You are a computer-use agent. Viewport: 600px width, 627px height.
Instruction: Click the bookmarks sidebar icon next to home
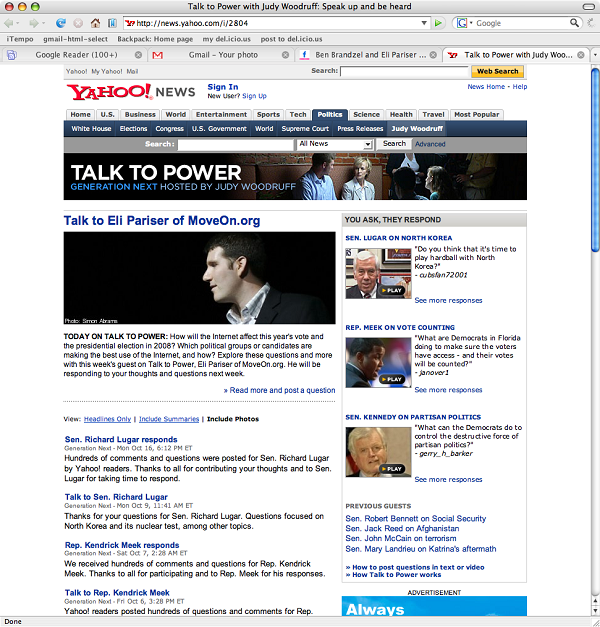[x=112, y=23]
